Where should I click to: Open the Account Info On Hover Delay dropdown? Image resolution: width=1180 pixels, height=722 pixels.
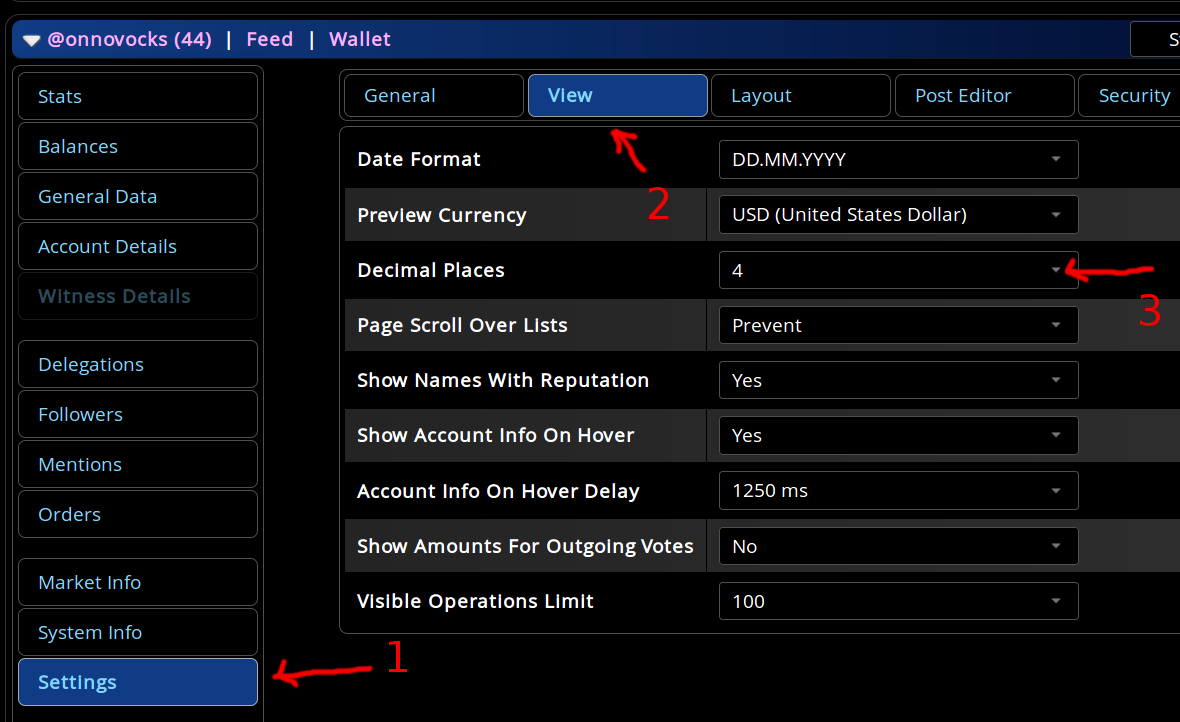899,491
